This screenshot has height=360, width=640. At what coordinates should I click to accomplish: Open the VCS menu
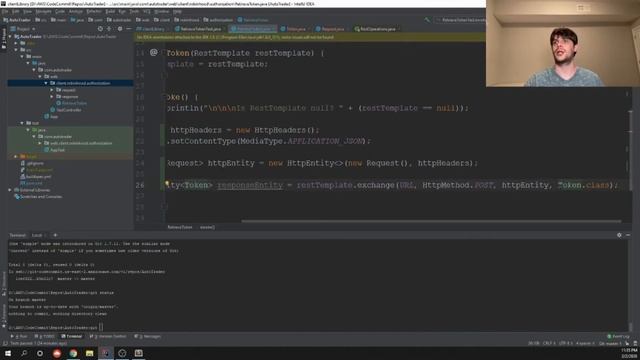click(x=147, y=11)
